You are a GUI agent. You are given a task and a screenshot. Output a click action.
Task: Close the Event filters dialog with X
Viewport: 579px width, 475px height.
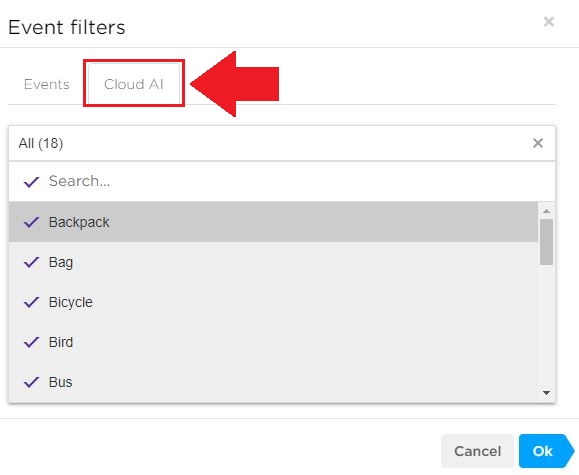point(549,21)
